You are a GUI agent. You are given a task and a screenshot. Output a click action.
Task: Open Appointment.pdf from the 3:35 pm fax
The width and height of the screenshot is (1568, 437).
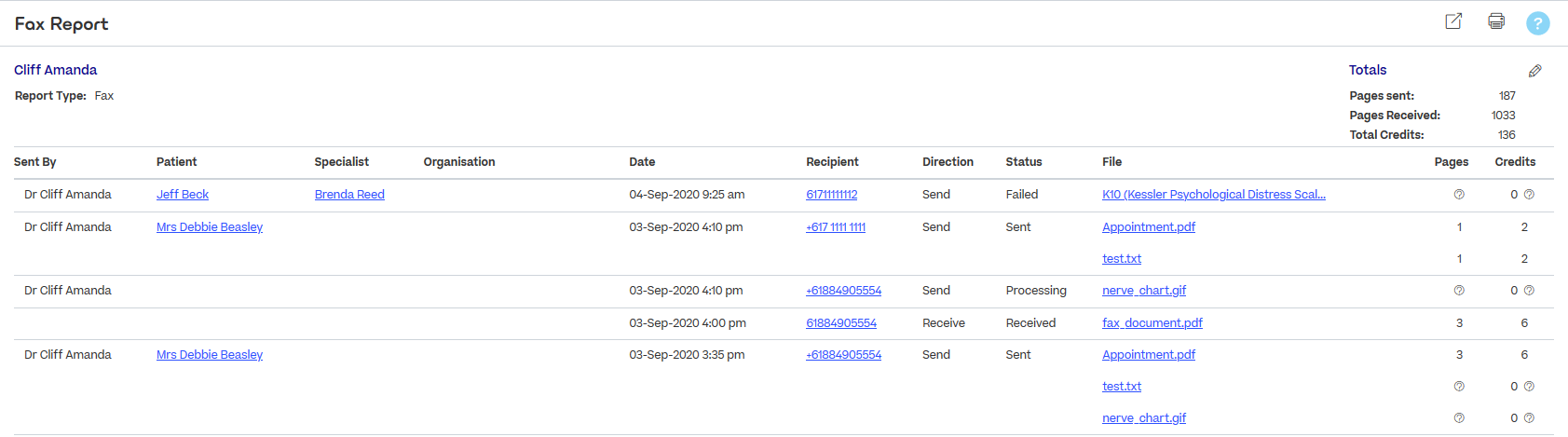point(1148,355)
